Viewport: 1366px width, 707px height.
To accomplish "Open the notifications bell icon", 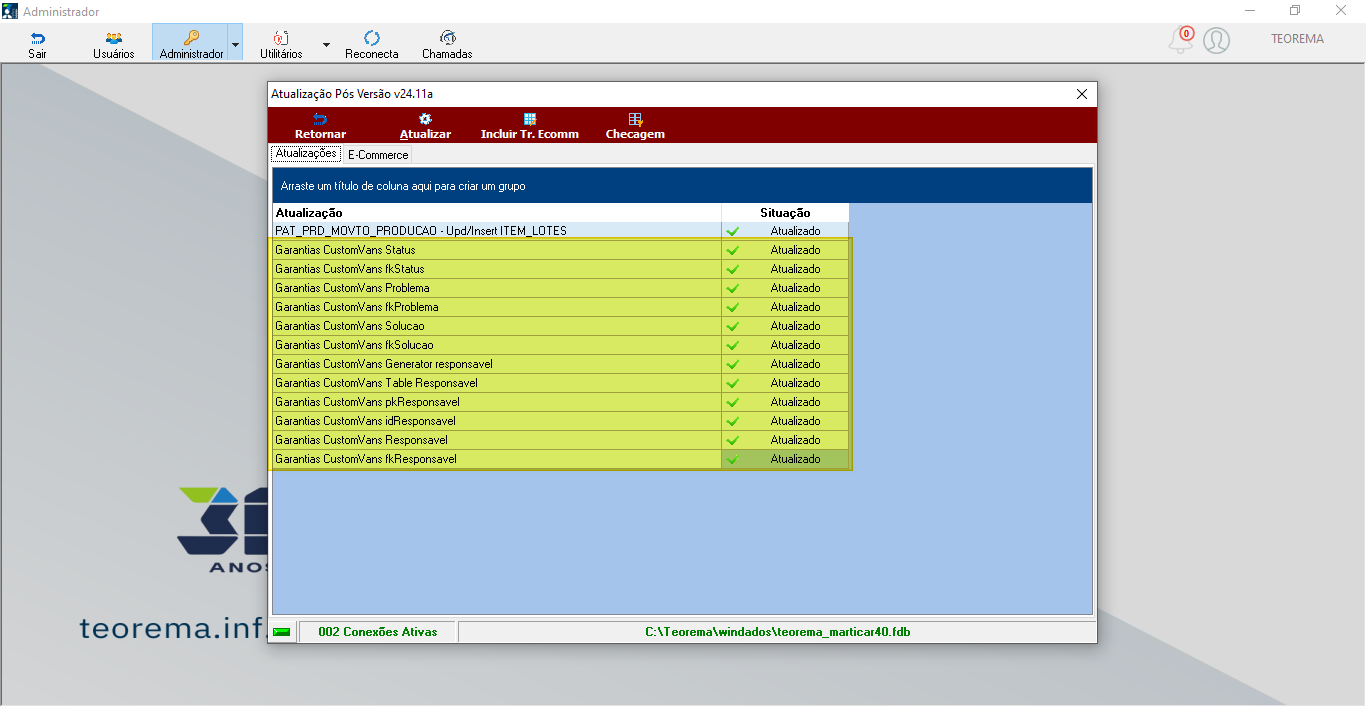I will (x=1181, y=40).
